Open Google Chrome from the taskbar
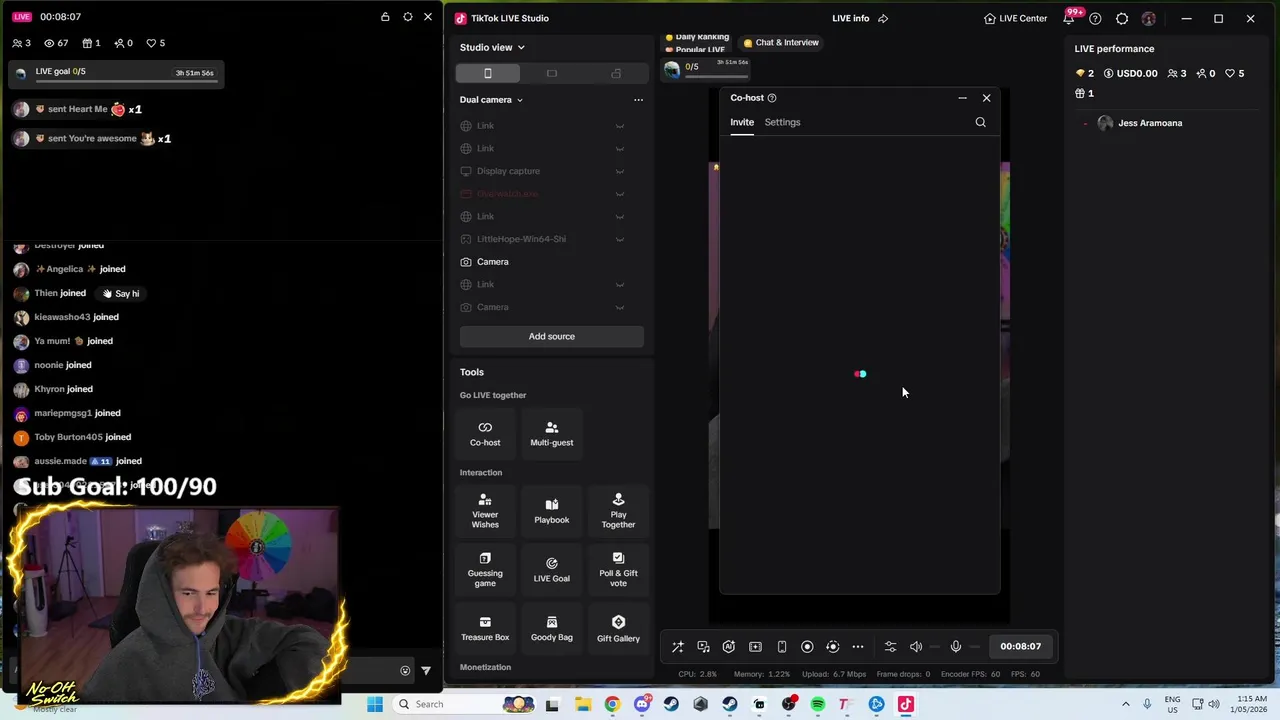 click(612, 704)
